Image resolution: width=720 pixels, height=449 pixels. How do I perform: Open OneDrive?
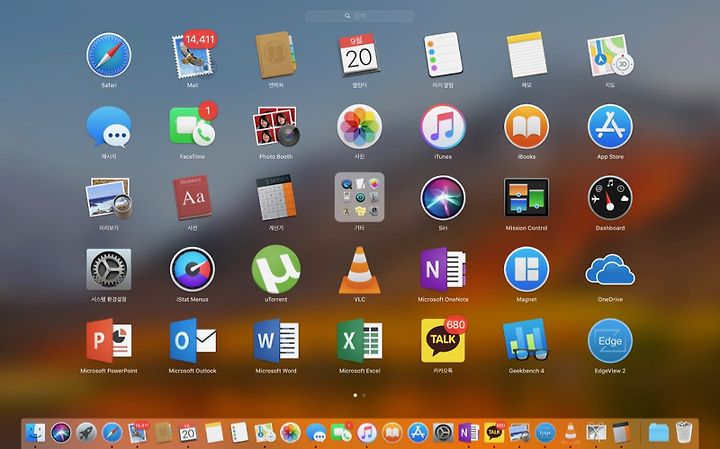pos(610,269)
